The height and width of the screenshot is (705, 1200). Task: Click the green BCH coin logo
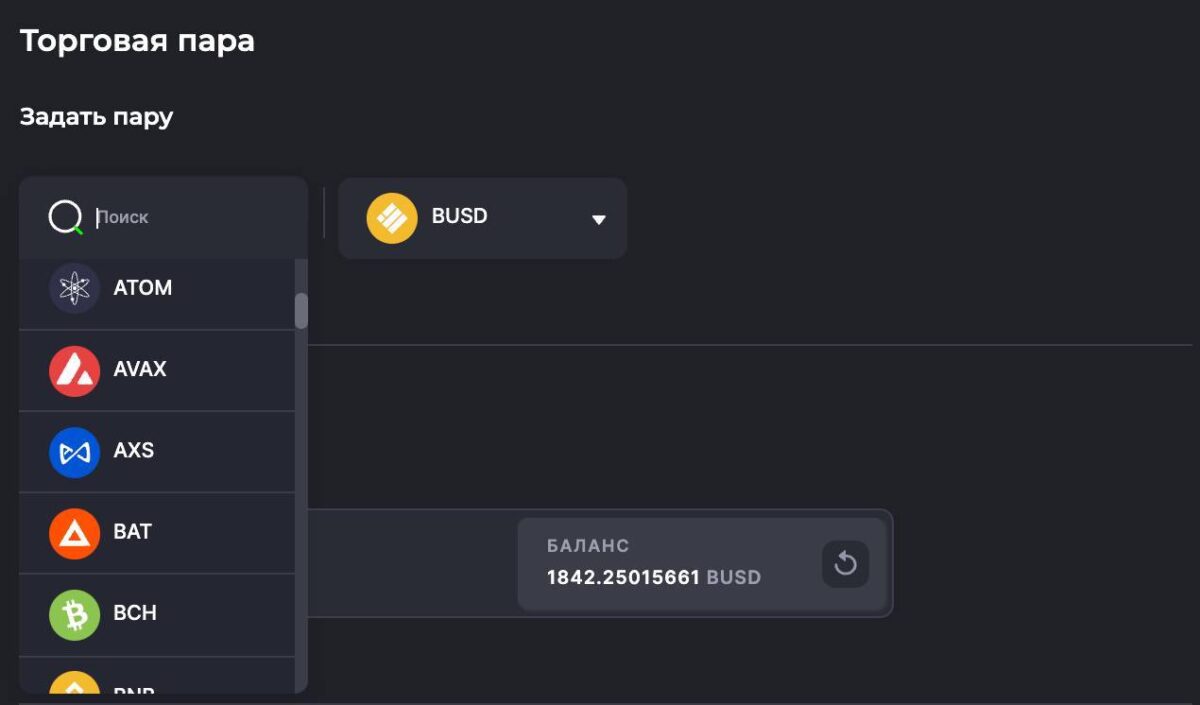[x=74, y=615]
